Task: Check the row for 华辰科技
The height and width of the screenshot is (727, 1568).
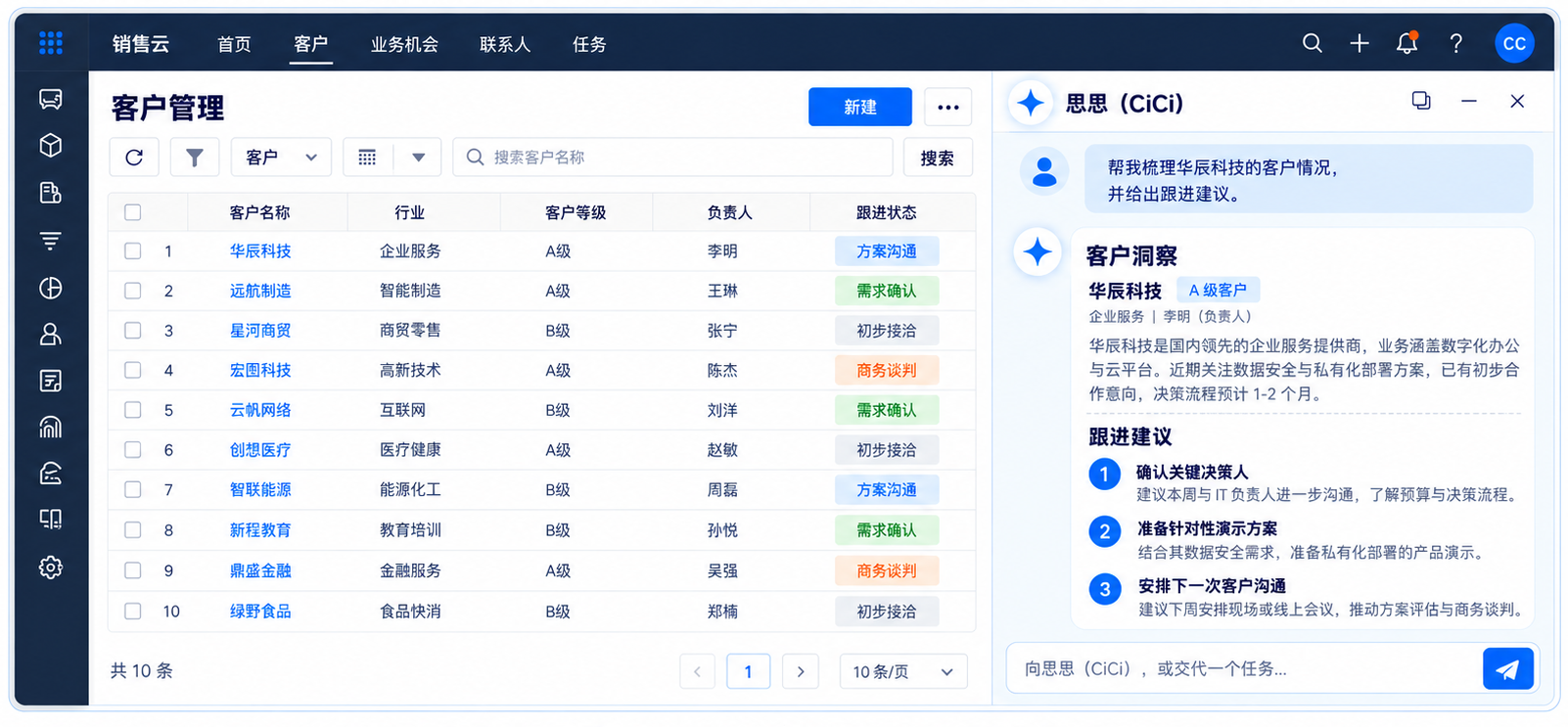Action: 133,251
